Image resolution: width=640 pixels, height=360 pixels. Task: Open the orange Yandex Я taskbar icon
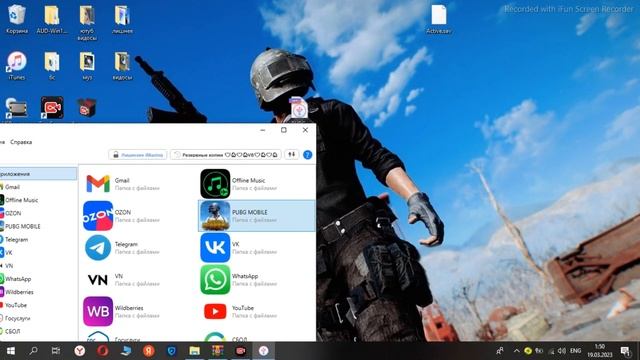149,351
